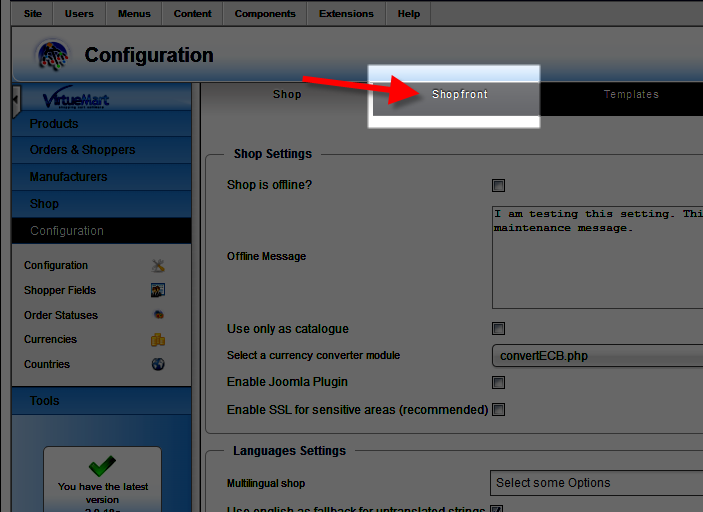
Task: Open the Extensions menu
Action: tap(345, 14)
